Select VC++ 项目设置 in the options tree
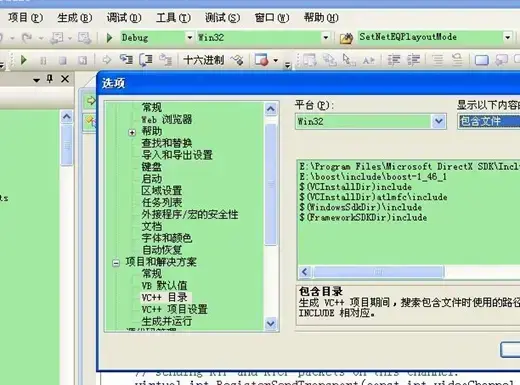Viewport: 520px width, 385px height. tap(175, 309)
